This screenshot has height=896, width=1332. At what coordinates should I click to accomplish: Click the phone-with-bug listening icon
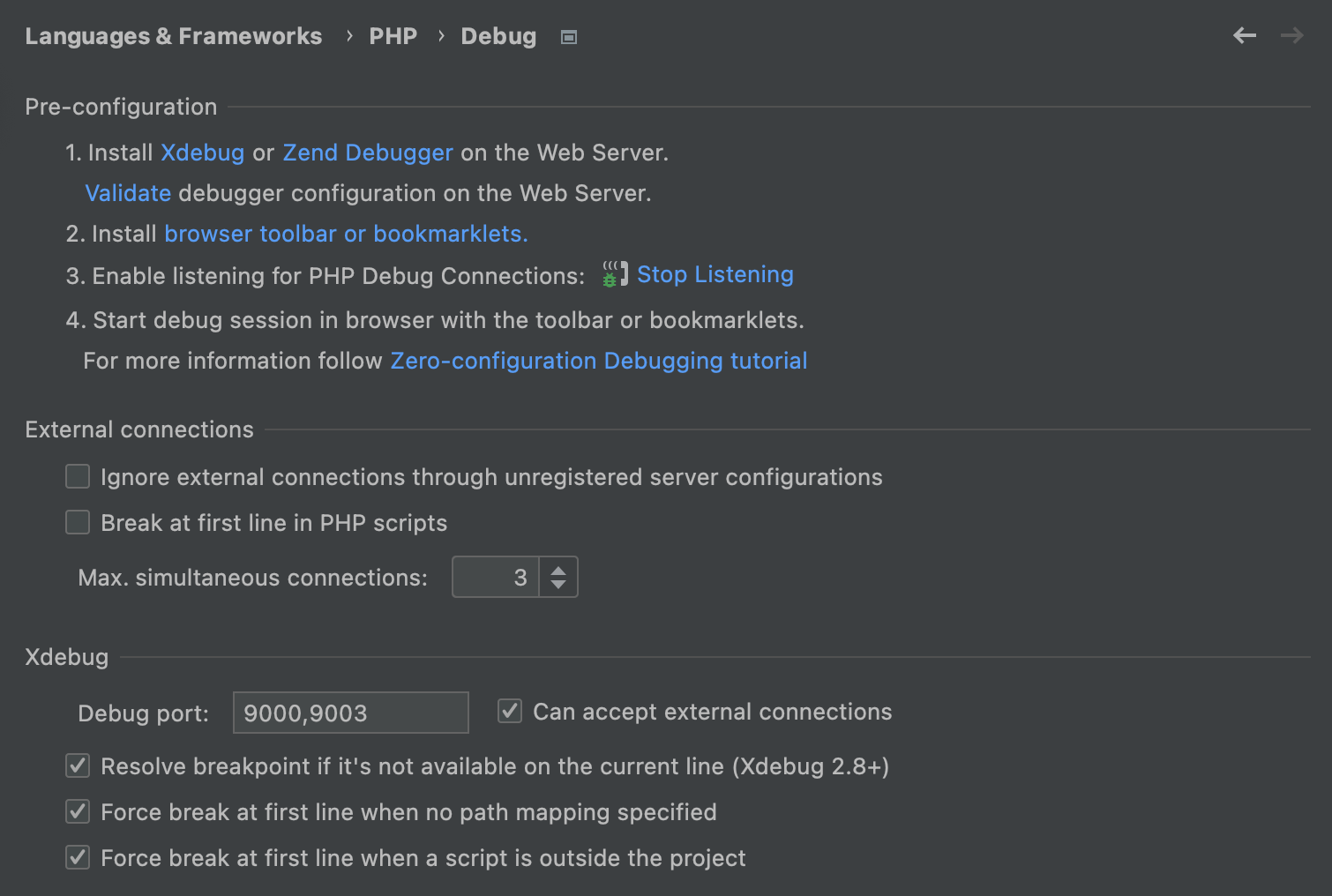[615, 274]
